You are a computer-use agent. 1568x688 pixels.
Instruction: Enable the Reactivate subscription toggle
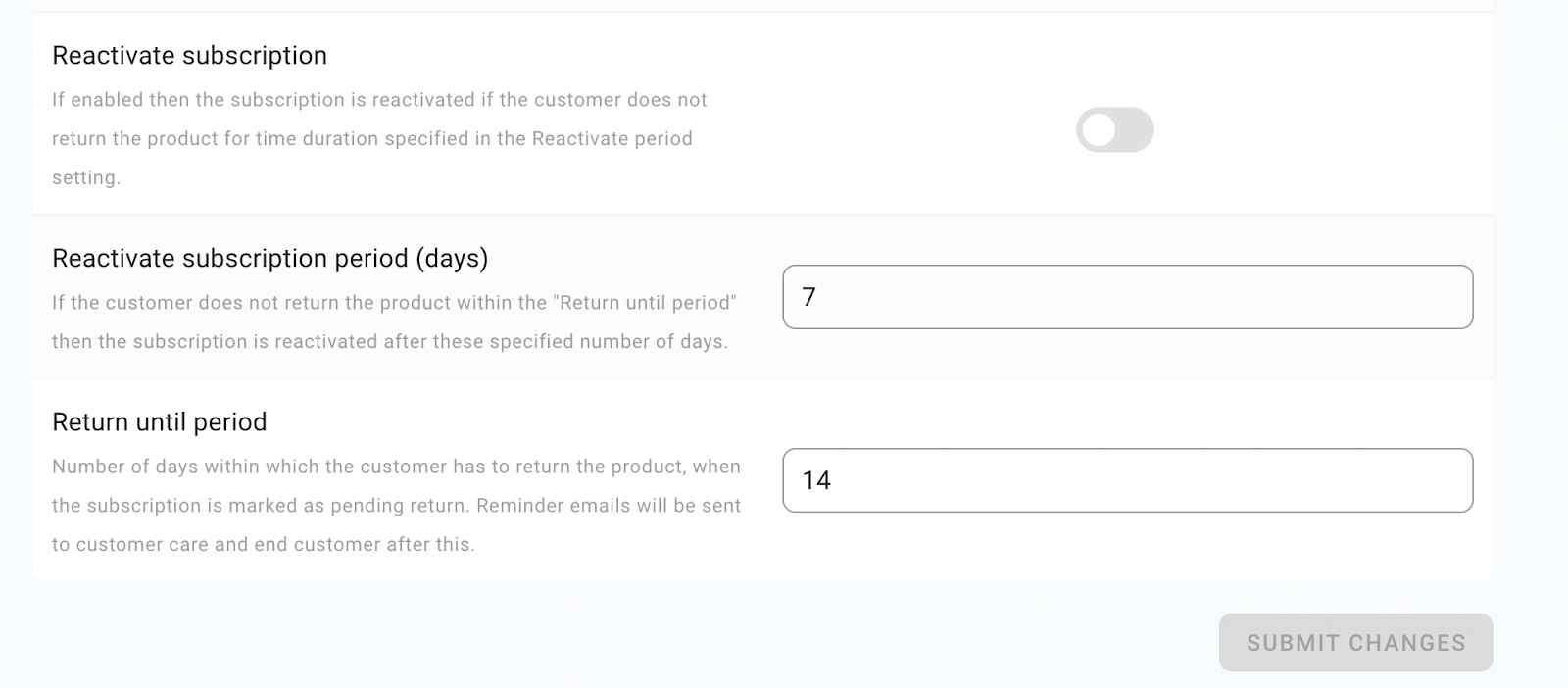[x=1114, y=130]
